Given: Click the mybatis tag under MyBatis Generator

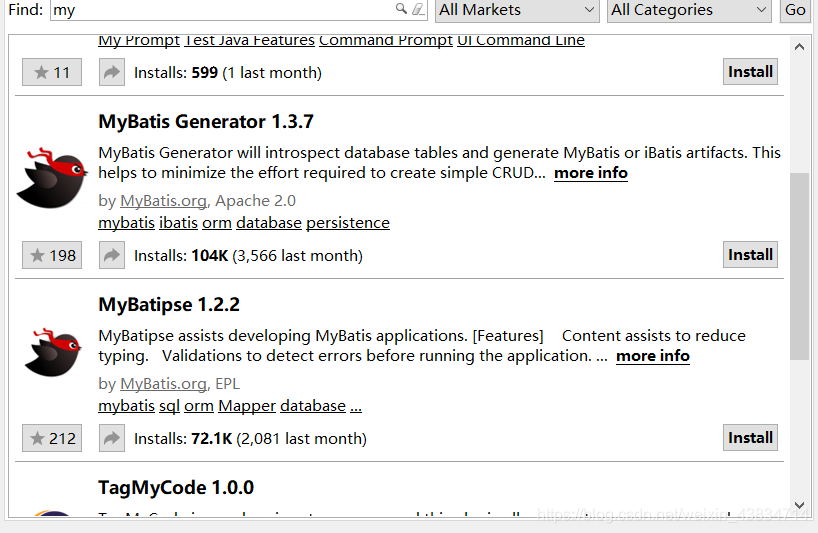Looking at the screenshot, I should 127,223.
